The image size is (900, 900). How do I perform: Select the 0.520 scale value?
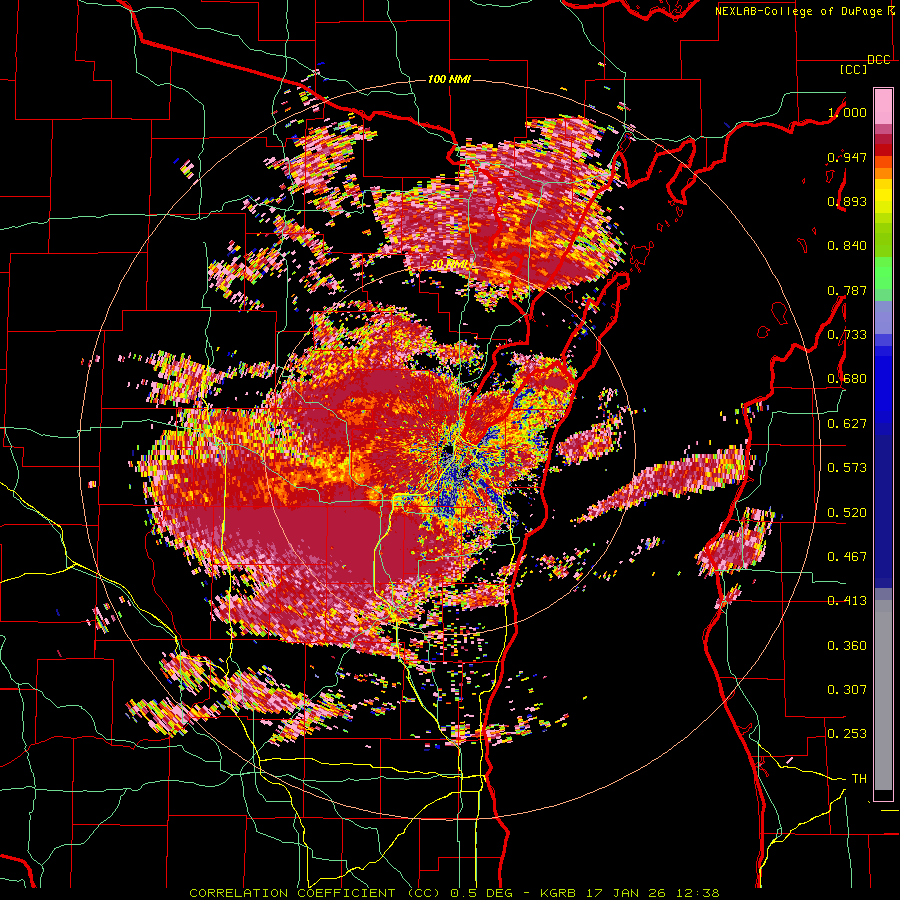[x=847, y=513]
